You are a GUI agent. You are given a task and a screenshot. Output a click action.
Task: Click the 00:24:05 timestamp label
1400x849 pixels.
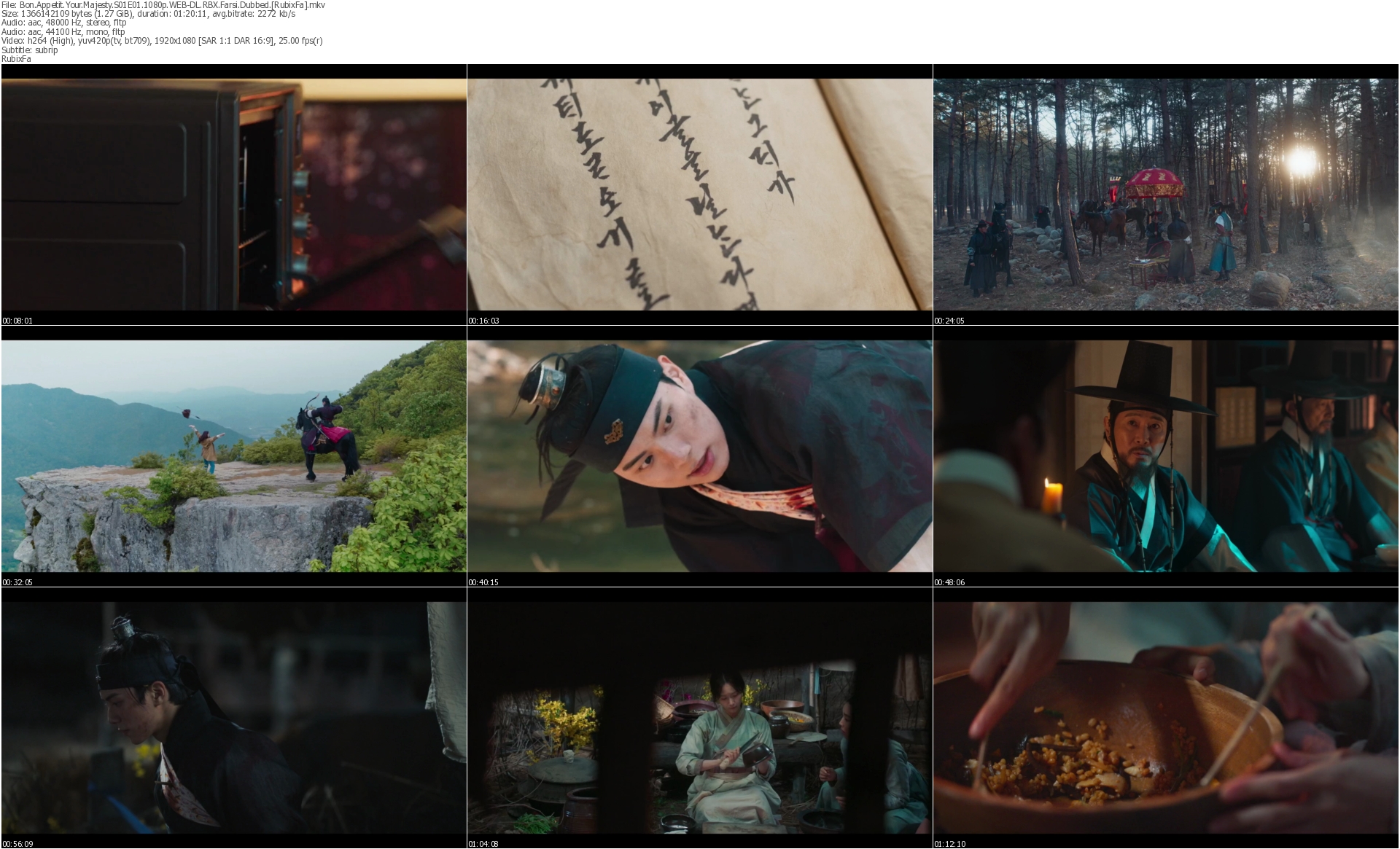949,321
